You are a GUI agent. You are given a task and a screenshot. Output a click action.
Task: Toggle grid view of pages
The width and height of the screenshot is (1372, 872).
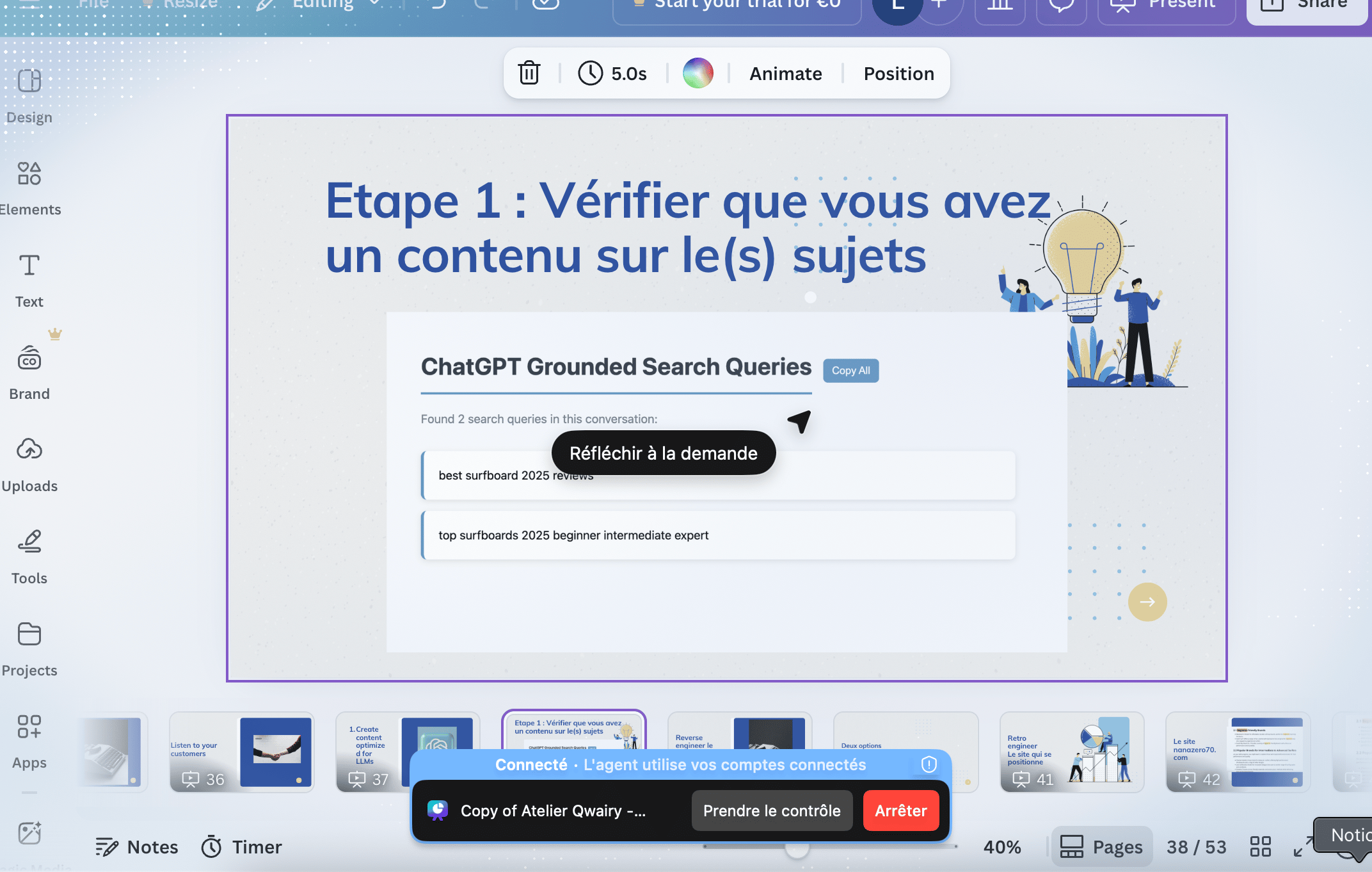[1260, 846]
